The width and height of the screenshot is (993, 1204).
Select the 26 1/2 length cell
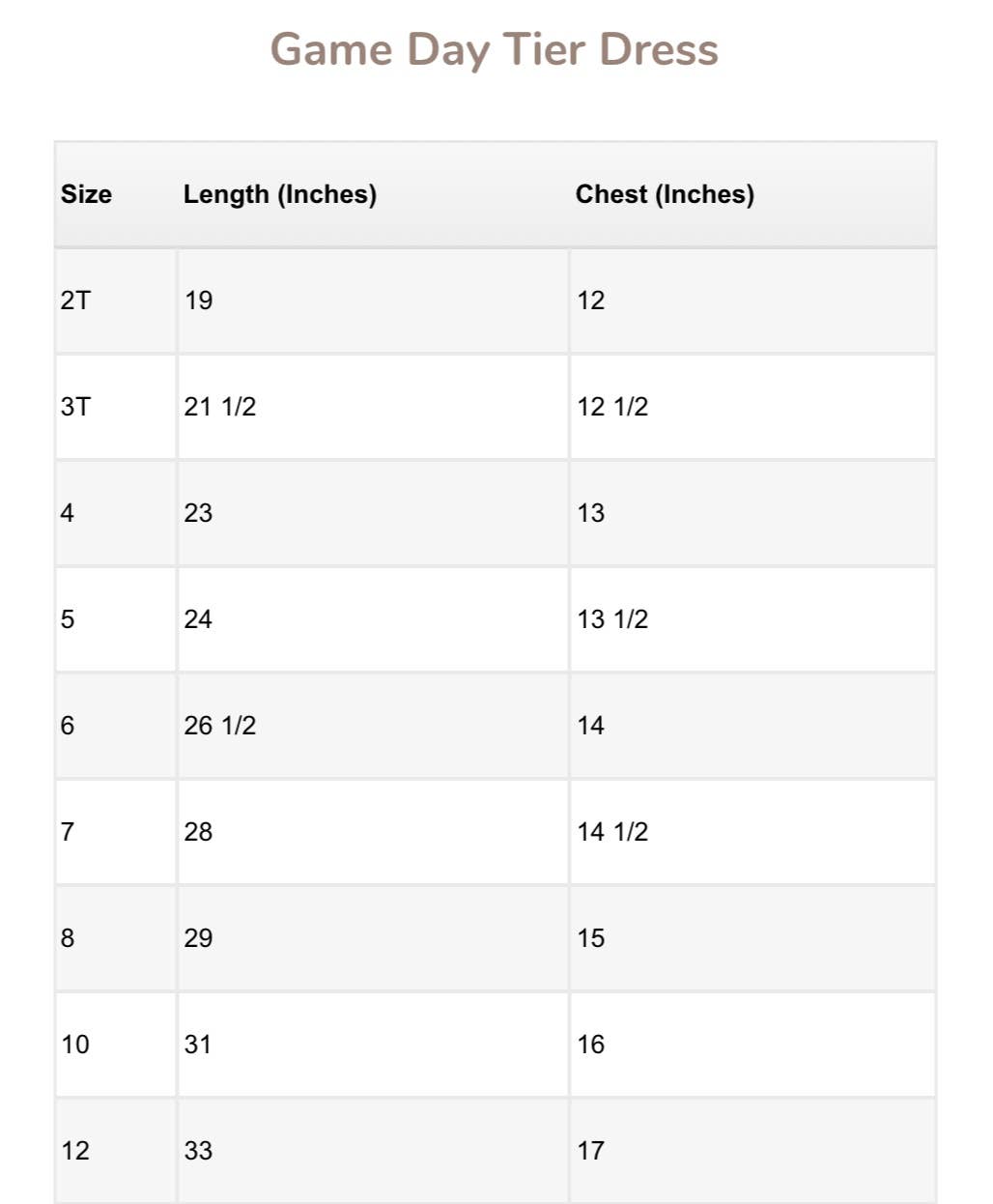pos(220,726)
